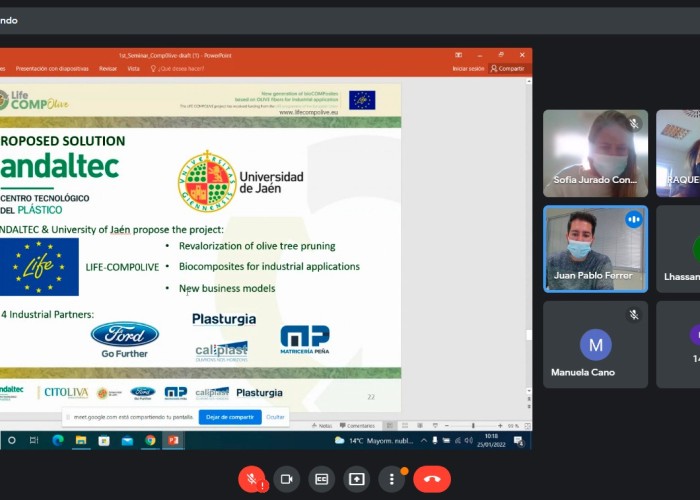Open the 'Presentación con diapositivas' ribbon tab

[52, 69]
